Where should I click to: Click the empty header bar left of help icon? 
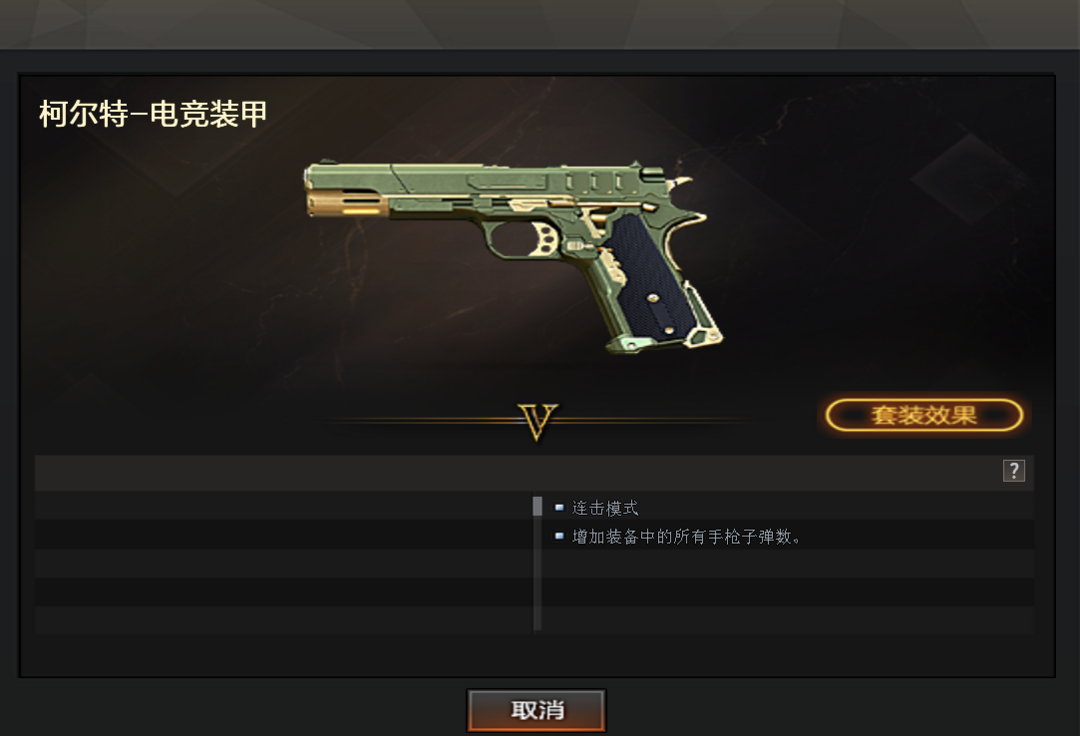[x=518, y=472]
